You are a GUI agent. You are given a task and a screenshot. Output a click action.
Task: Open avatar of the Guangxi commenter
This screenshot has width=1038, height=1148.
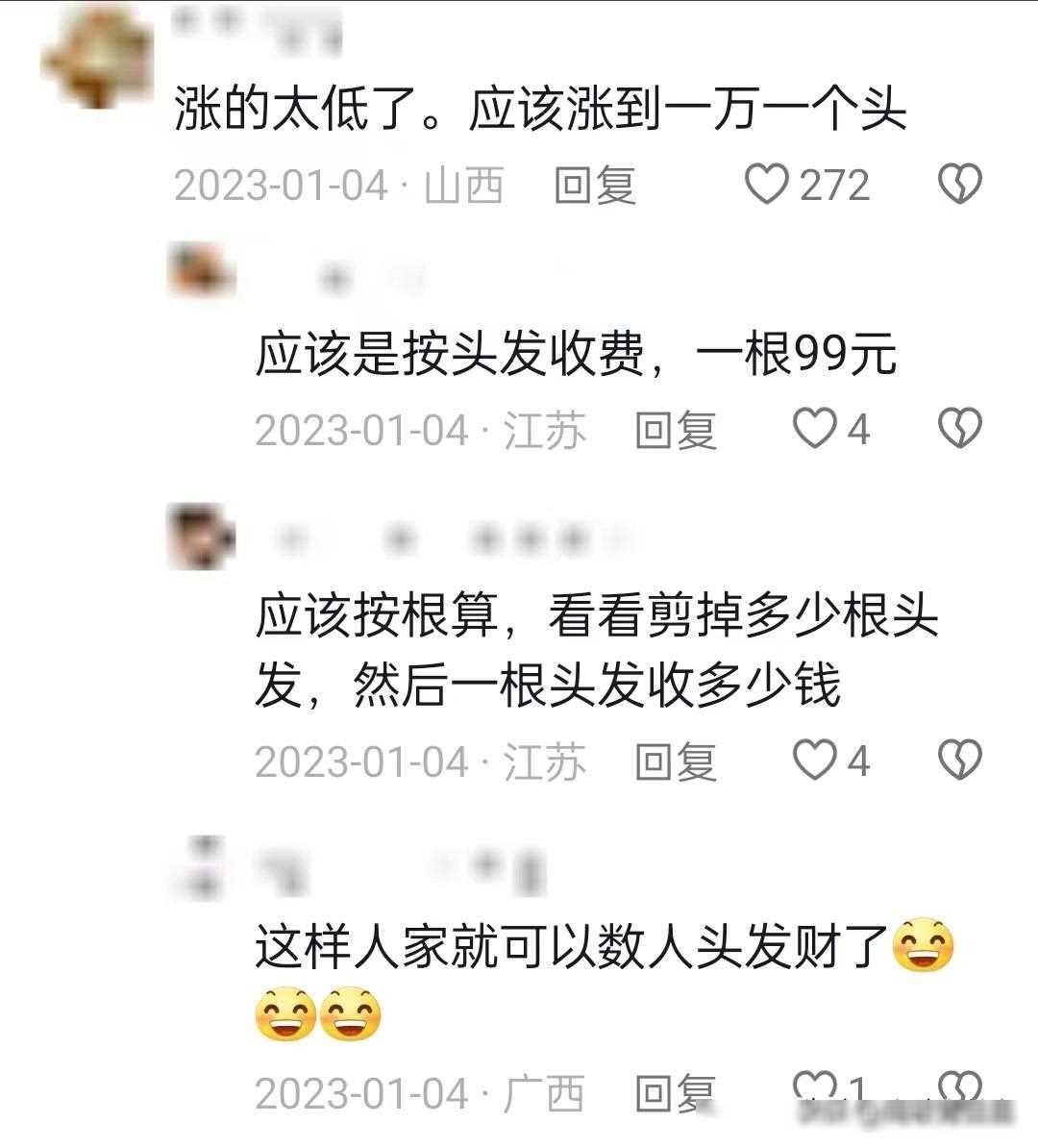pyautogui.click(x=202, y=868)
